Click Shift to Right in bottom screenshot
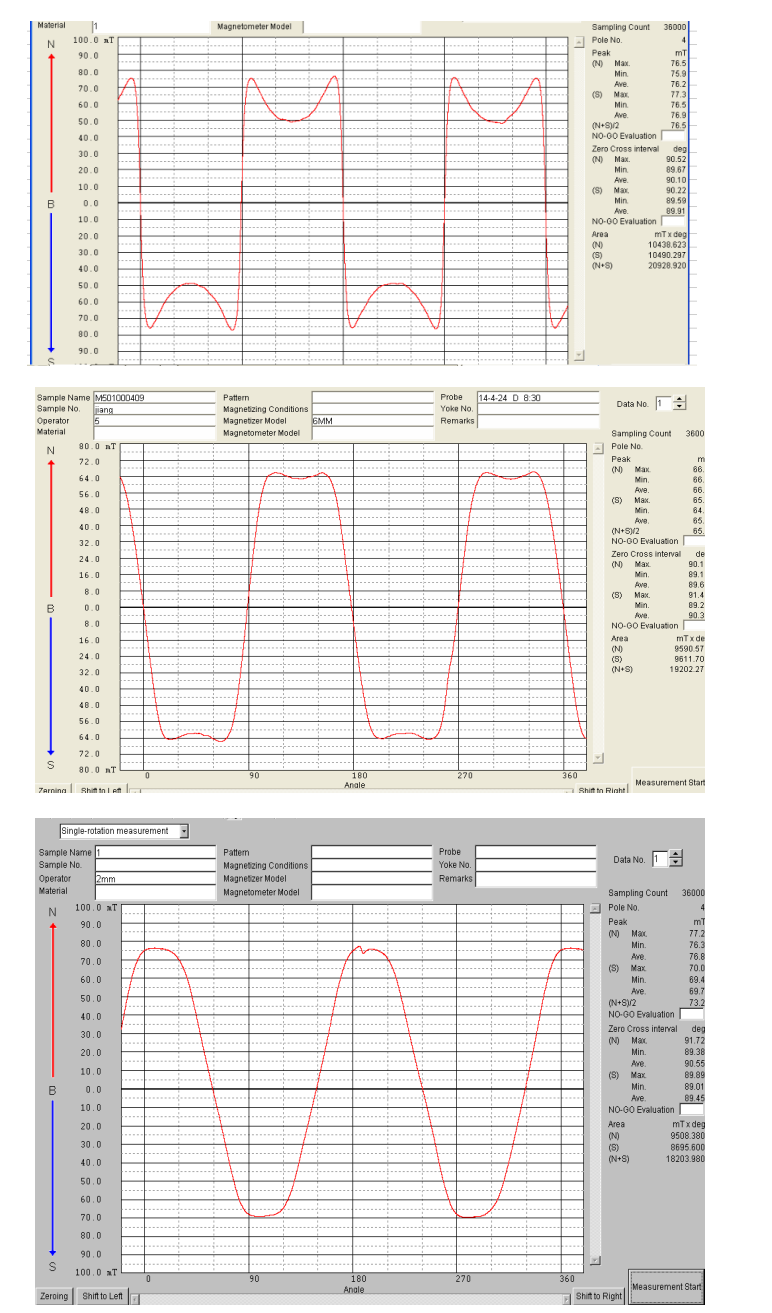The height and width of the screenshot is (1313, 772). tap(600, 1296)
